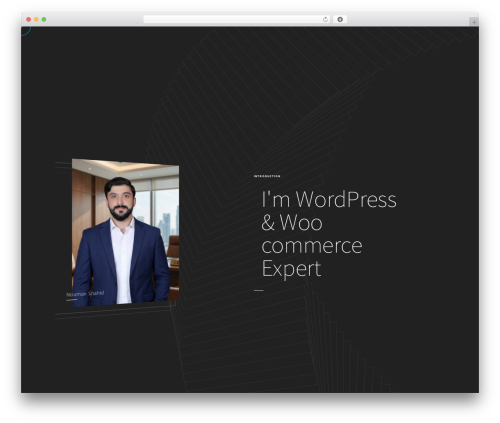
Task: Click the download icon beside address bar
Action: tap(340, 19)
